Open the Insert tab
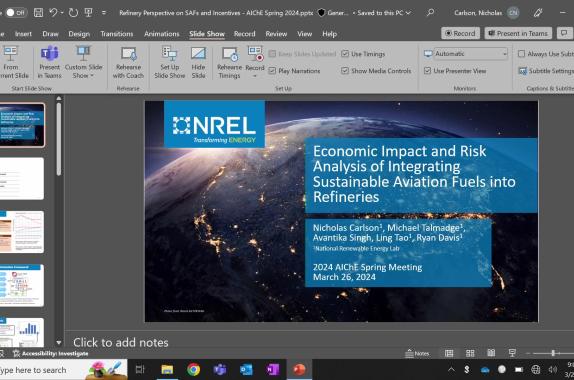Viewport: 574px width, 380px height. [23, 34]
